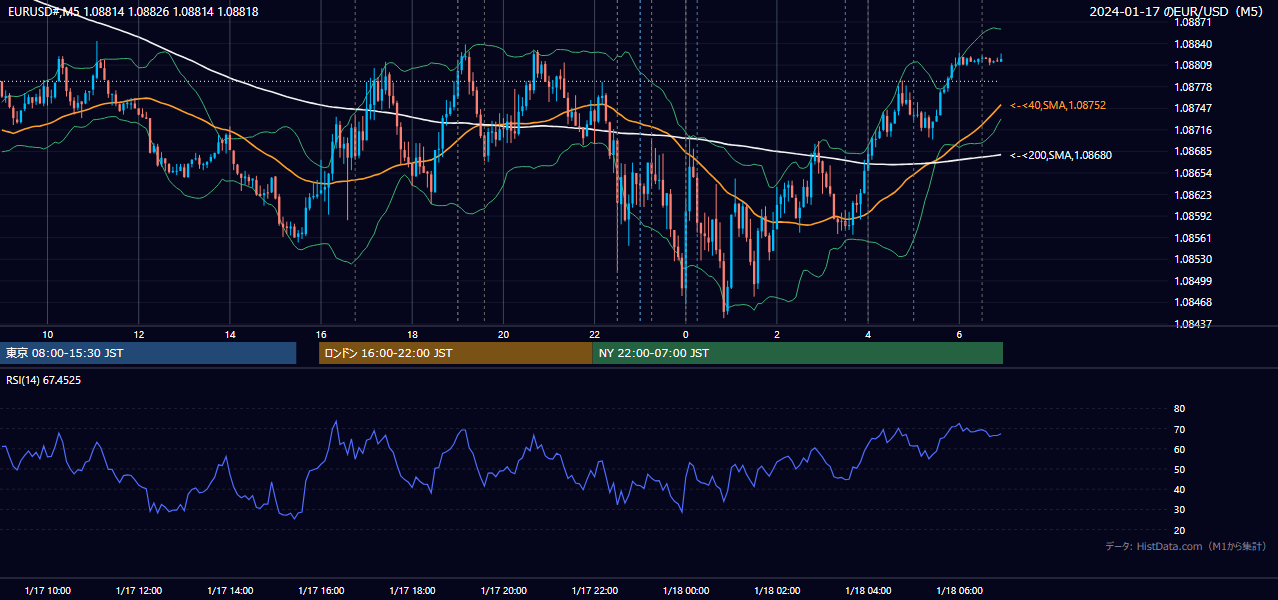Click price level 1.08437 on price axis
The image size is (1278, 600).
pyautogui.click(x=1194, y=325)
